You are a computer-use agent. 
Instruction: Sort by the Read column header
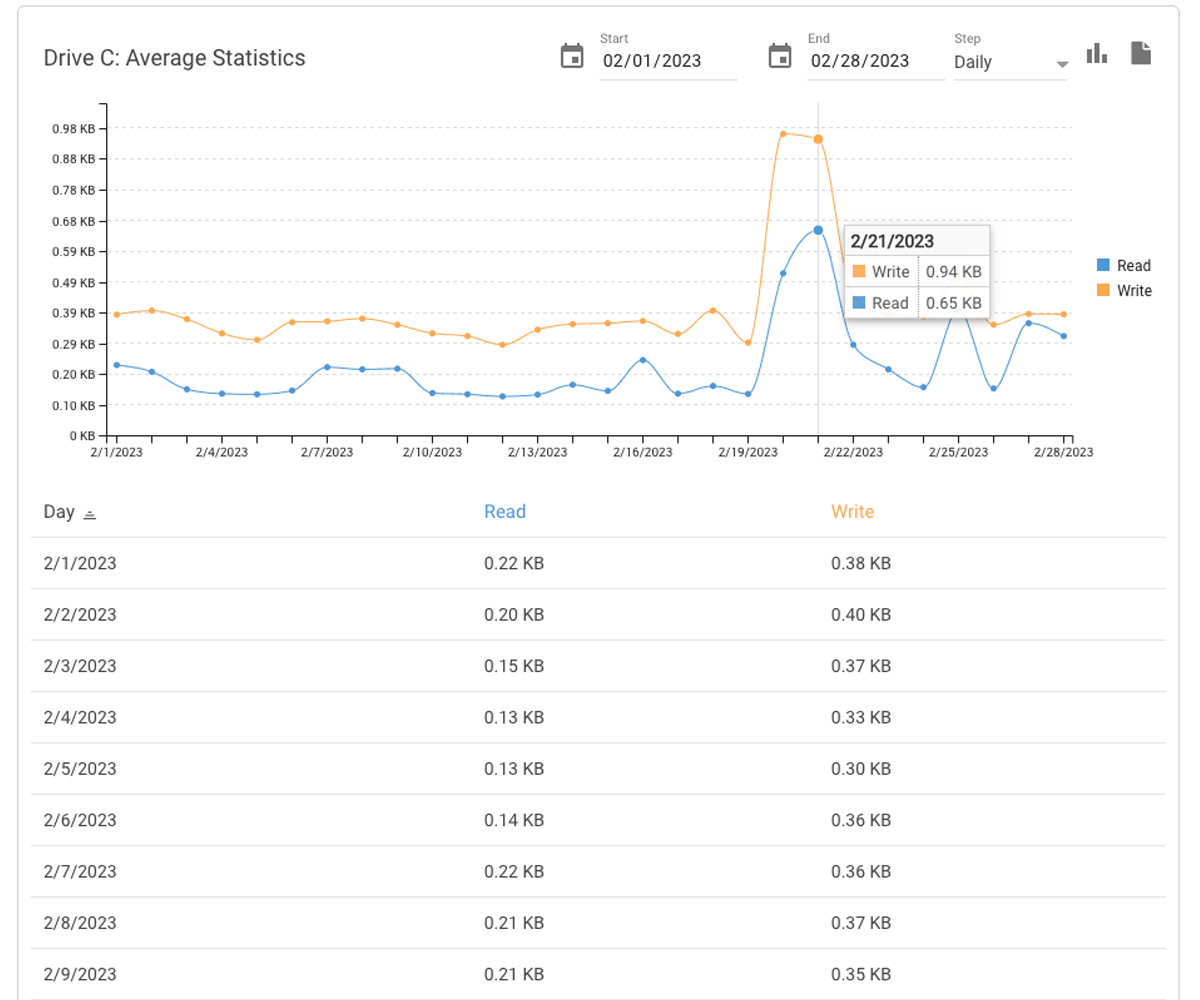click(505, 512)
